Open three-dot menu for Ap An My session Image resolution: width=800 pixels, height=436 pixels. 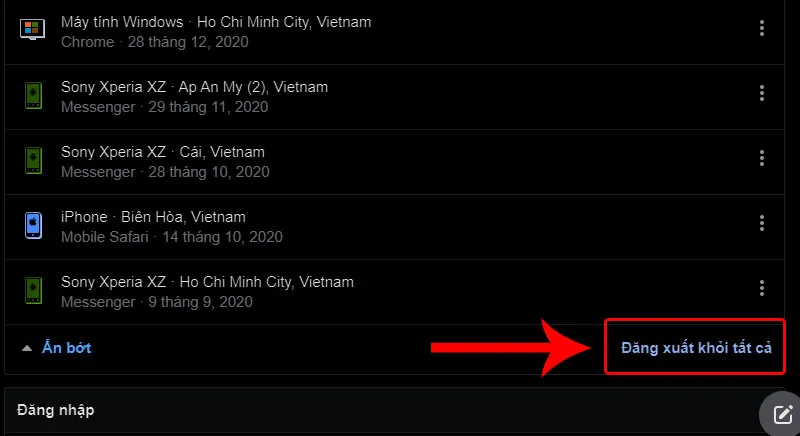point(761,93)
